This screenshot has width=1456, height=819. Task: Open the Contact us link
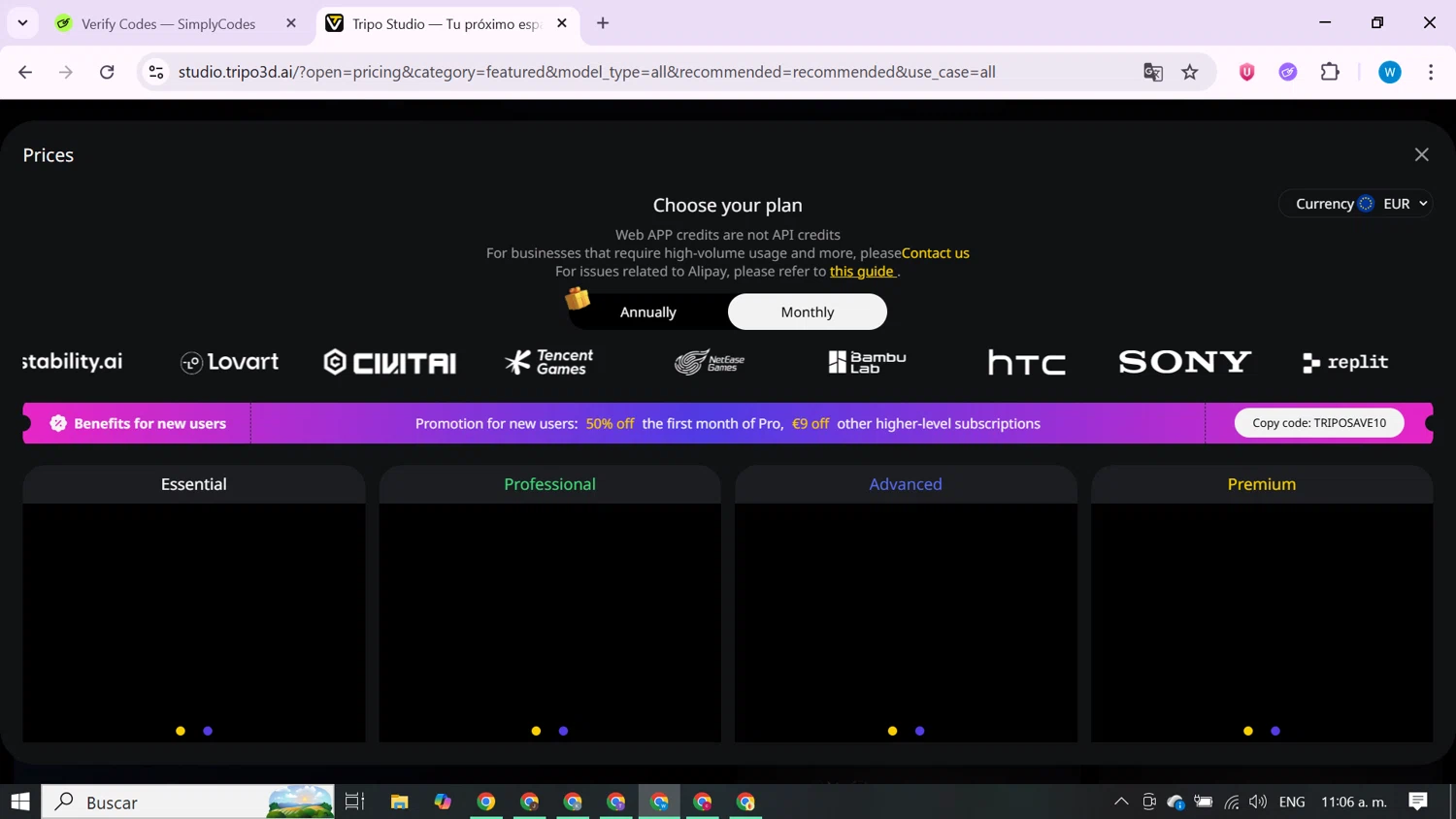click(x=935, y=253)
